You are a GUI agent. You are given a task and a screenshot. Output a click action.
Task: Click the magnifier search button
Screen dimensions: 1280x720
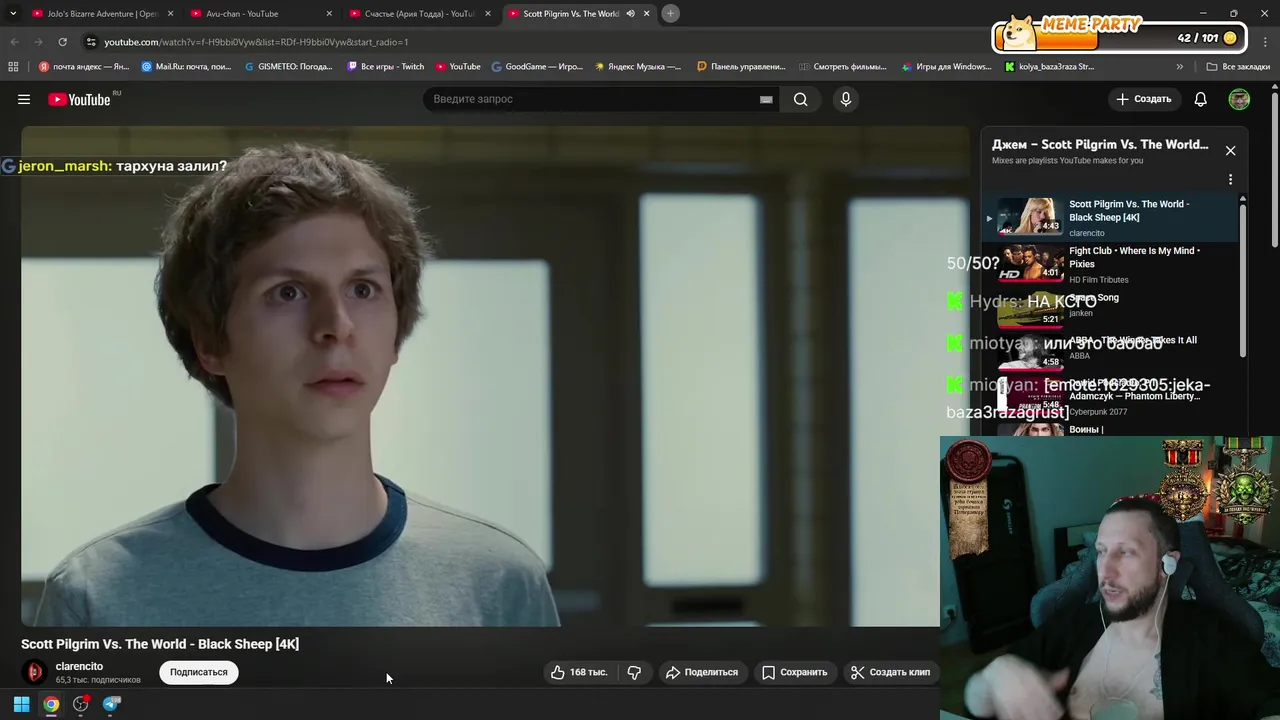[x=800, y=99]
